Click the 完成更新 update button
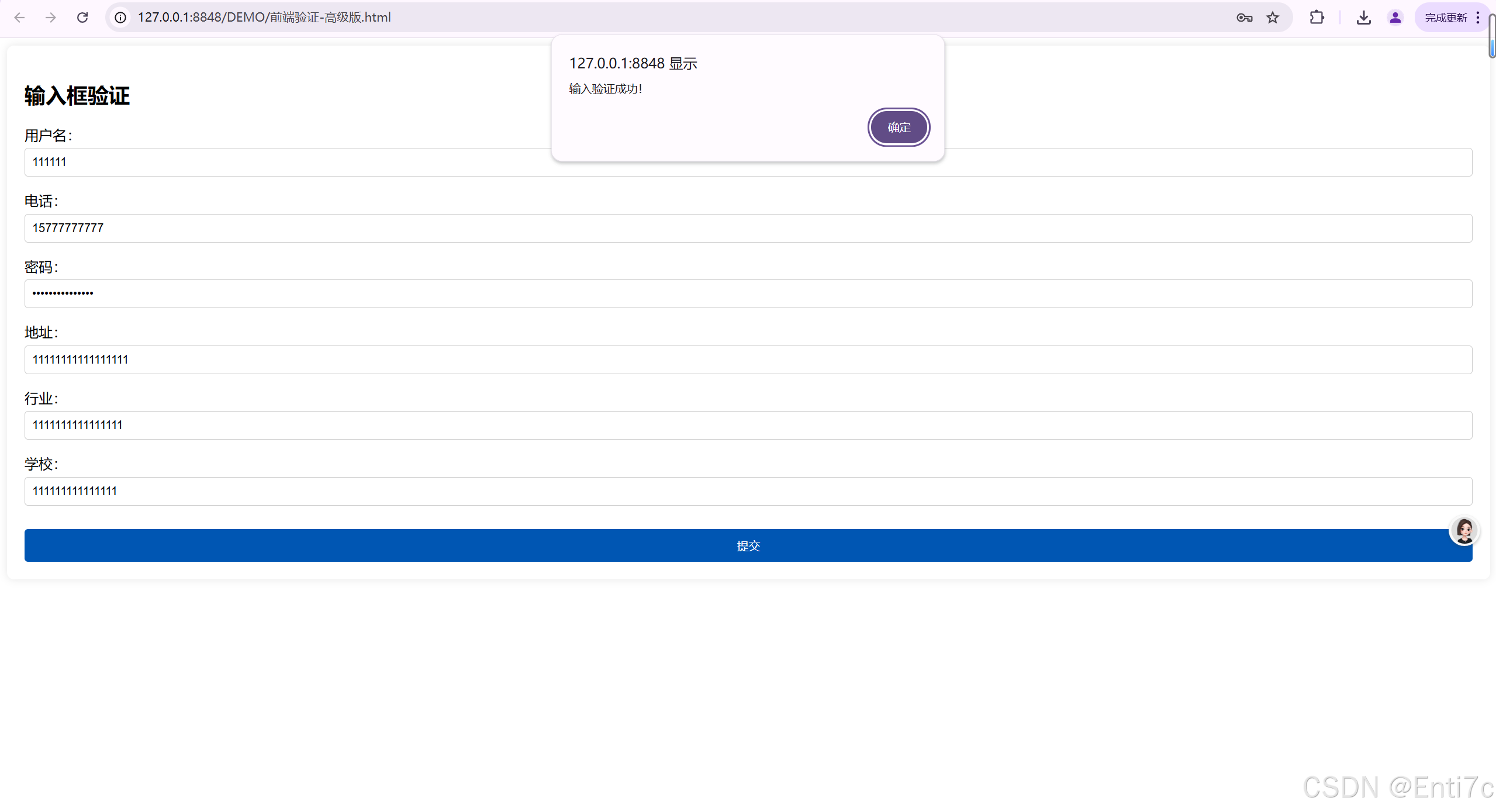 pyautogui.click(x=1445, y=18)
